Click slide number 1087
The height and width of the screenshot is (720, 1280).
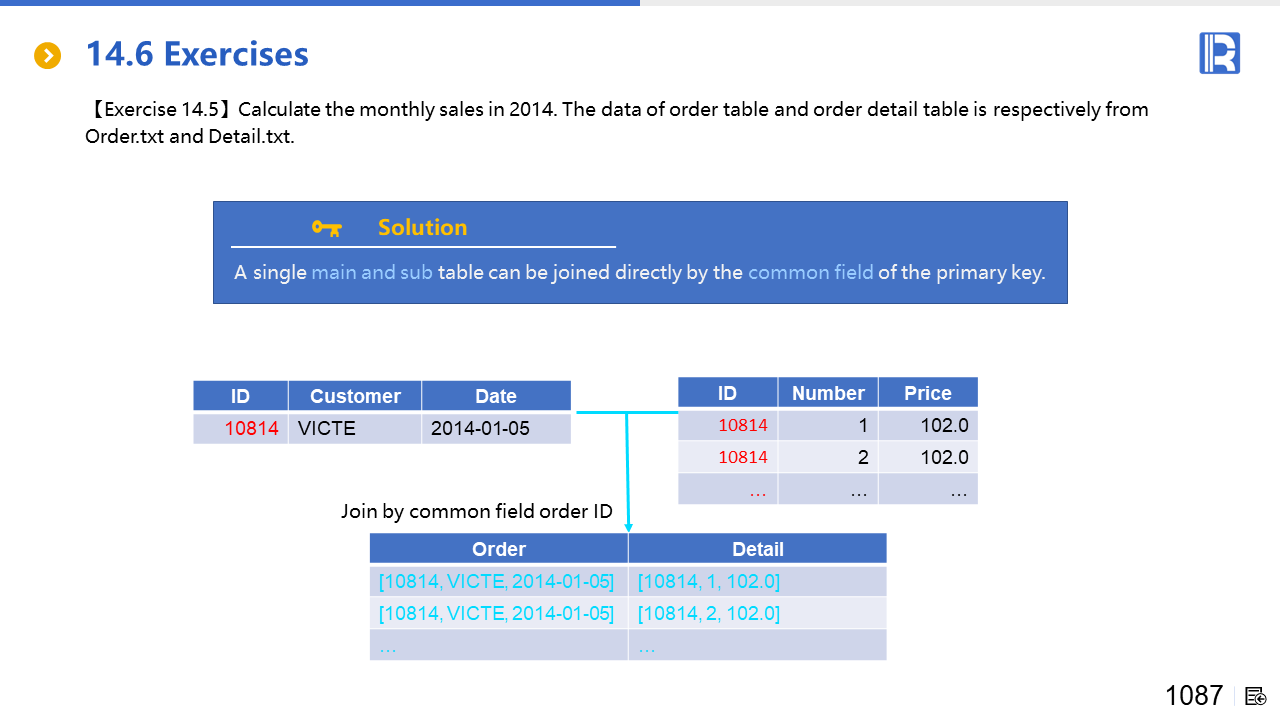tap(1194, 695)
